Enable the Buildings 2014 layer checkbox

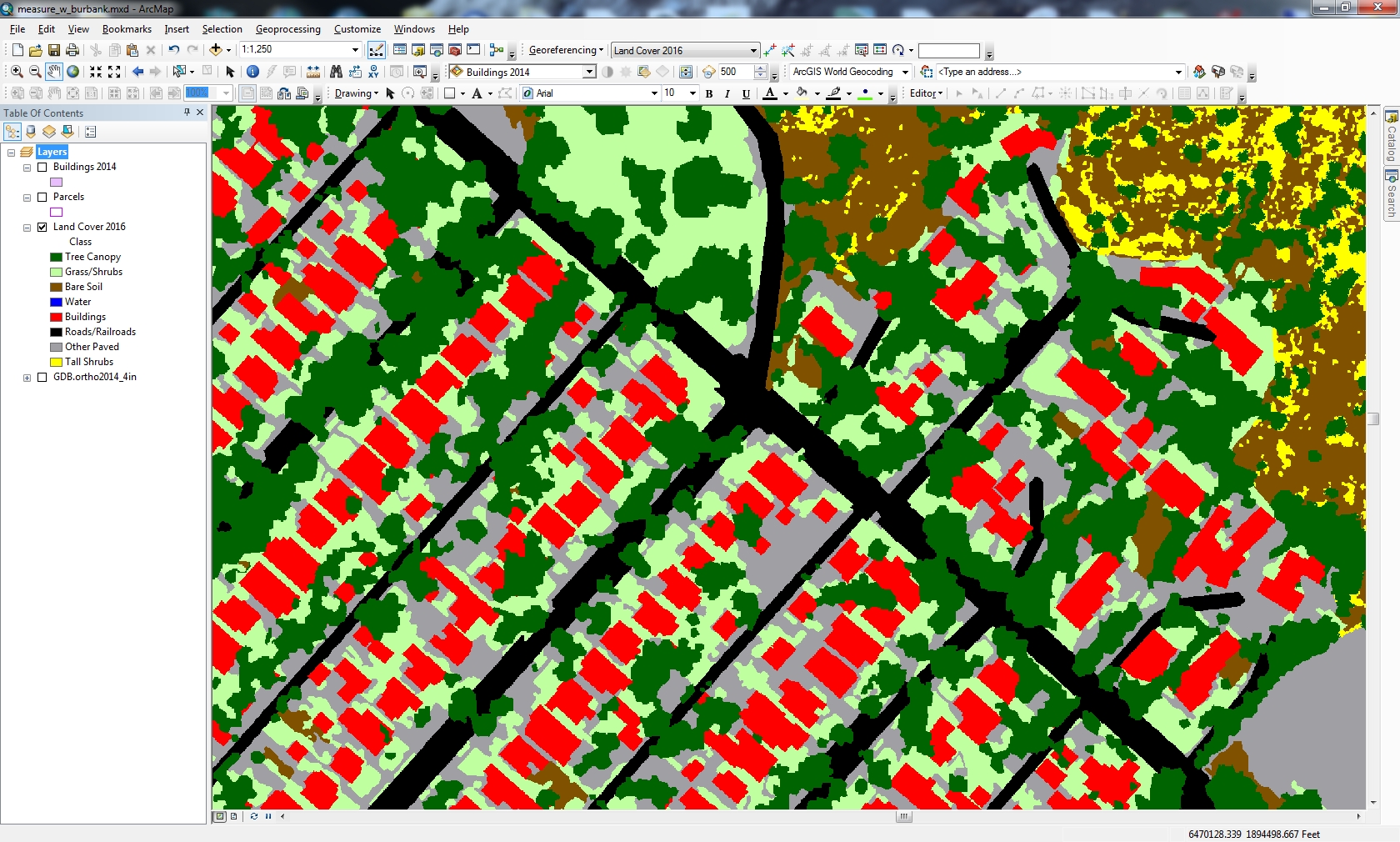(x=42, y=167)
